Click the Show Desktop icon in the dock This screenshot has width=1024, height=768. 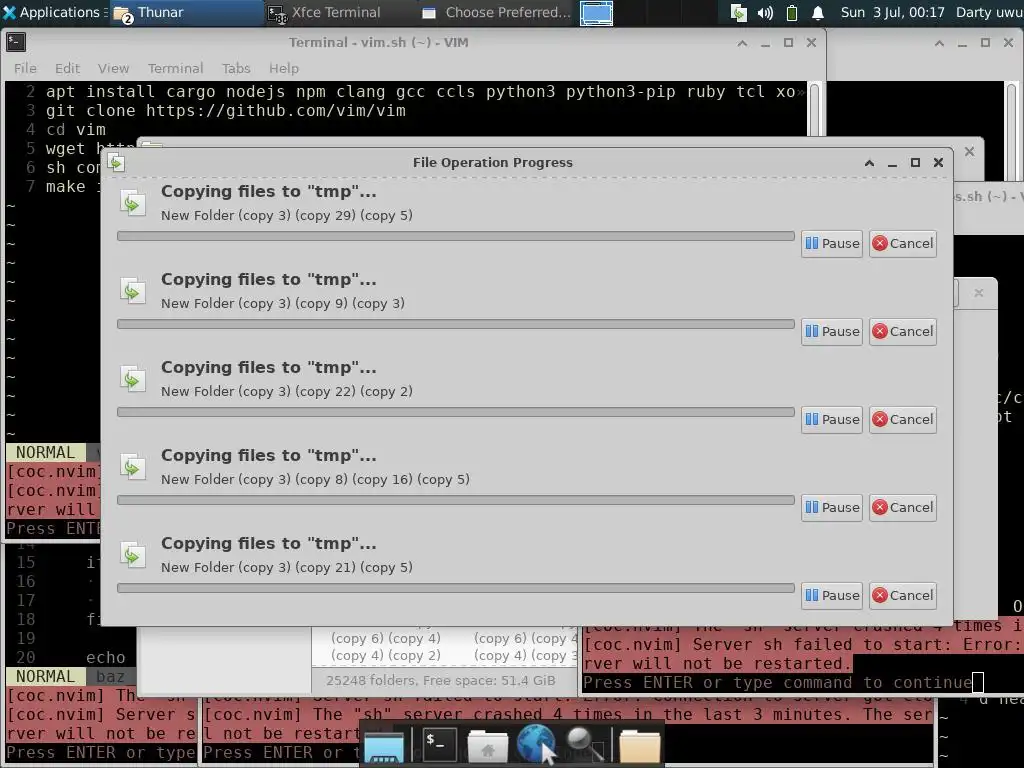click(384, 746)
